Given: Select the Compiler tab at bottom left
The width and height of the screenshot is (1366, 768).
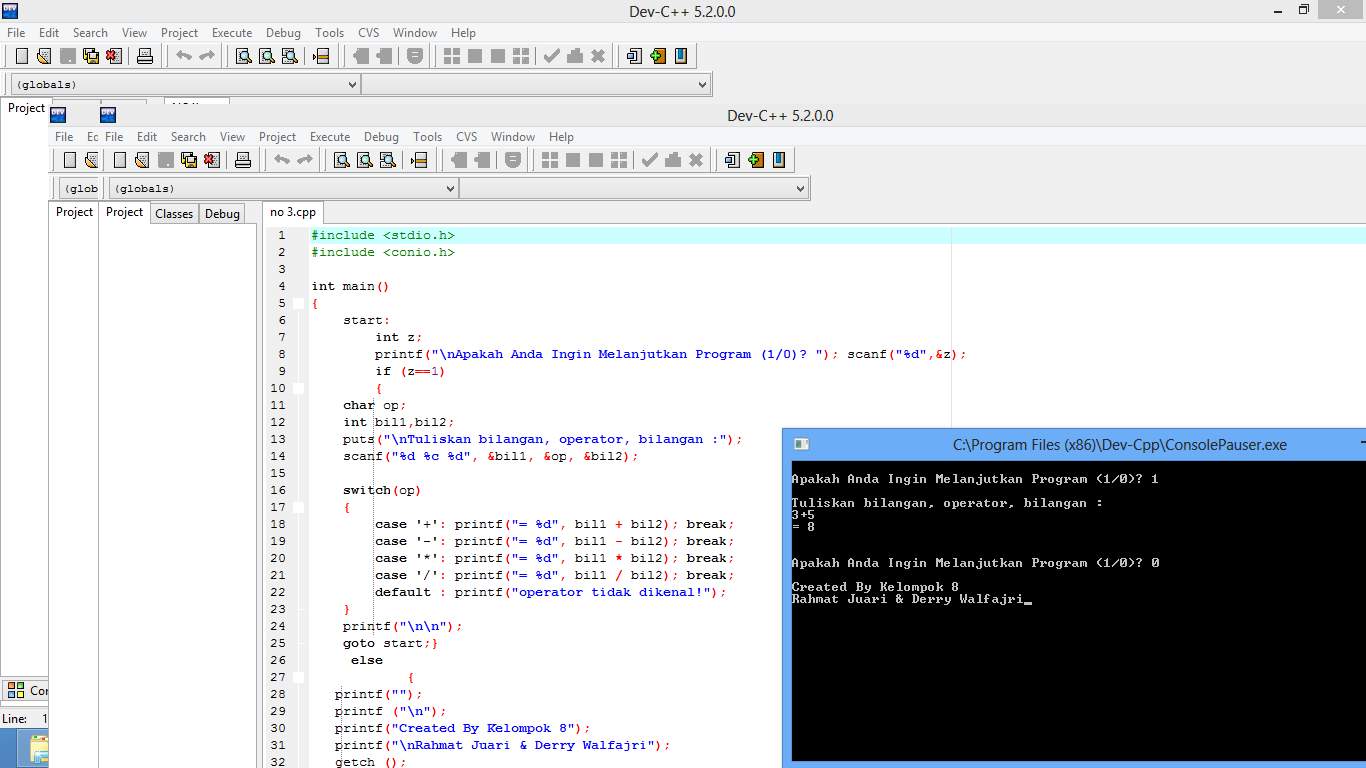Looking at the screenshot, I should point(27,690).
